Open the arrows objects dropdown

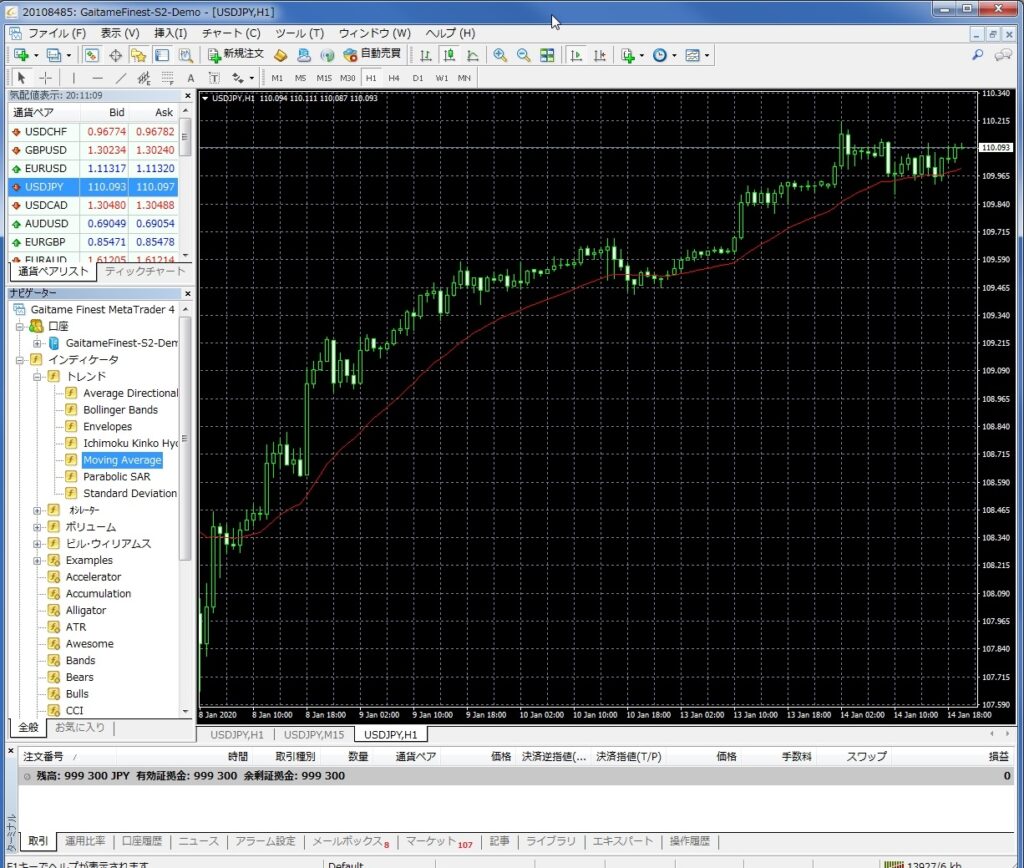(x=242, y=78)
